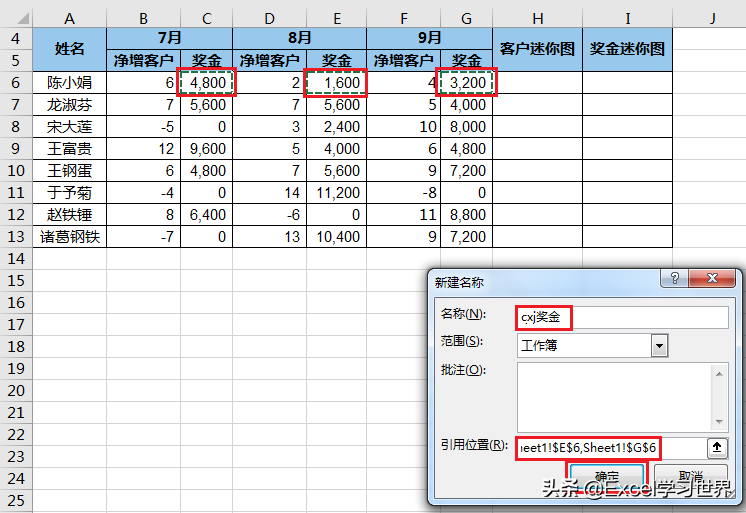Click cell with name 陈小娟
Image resolution: width=746 pixels, height=513 pixels.
69,83
